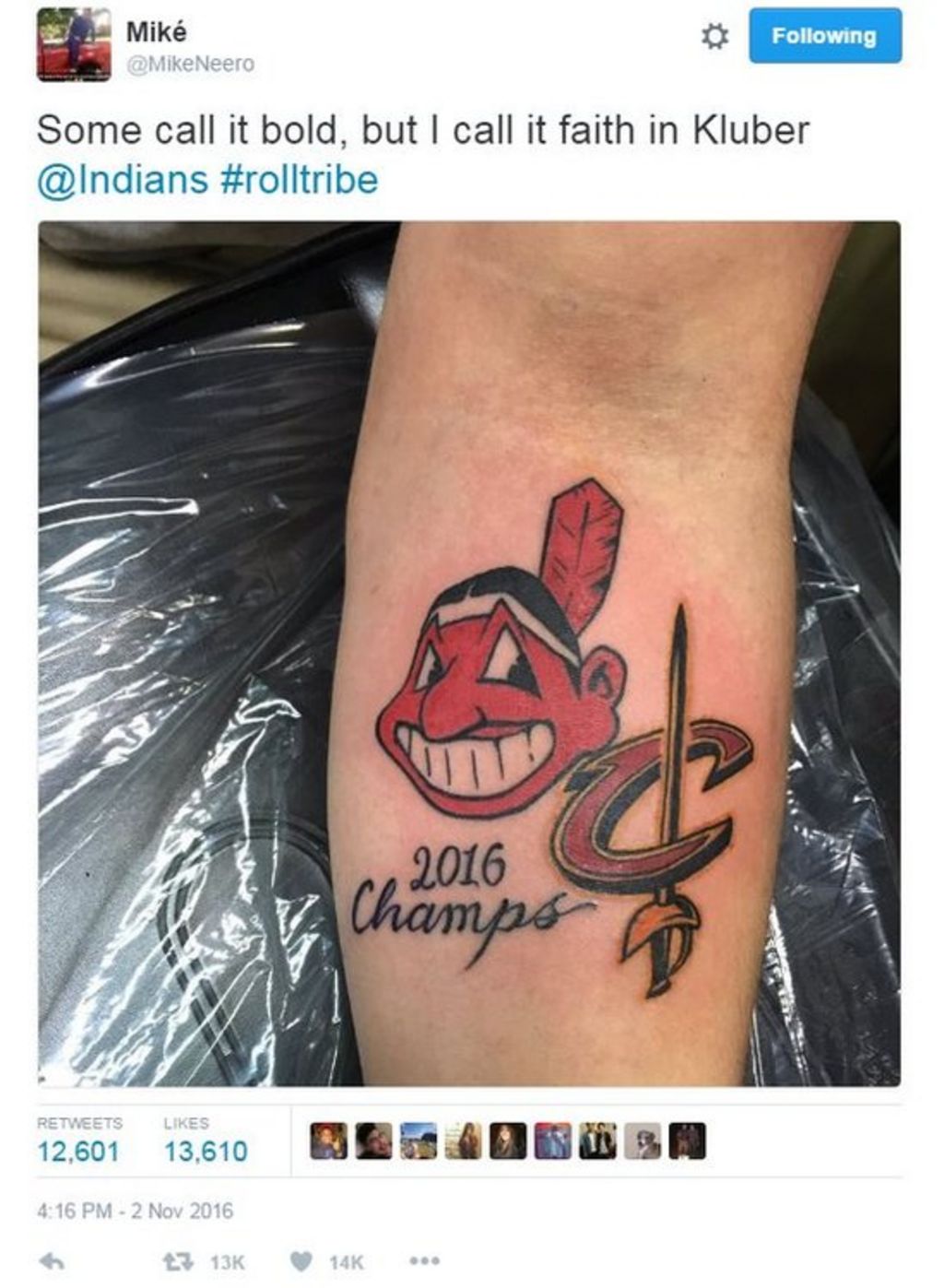Like the tweet with heart icon
This screenshot has width=944, height=1288.
(301, 1261)
